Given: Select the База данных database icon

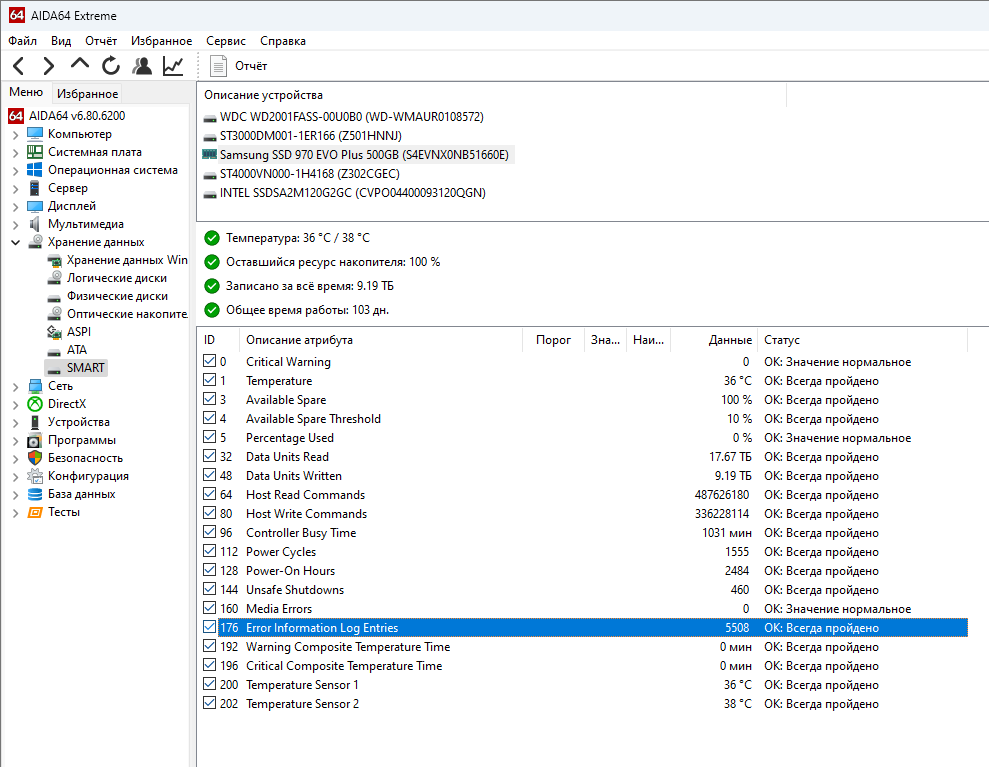Looking at the screenshot, I should 35,494.
